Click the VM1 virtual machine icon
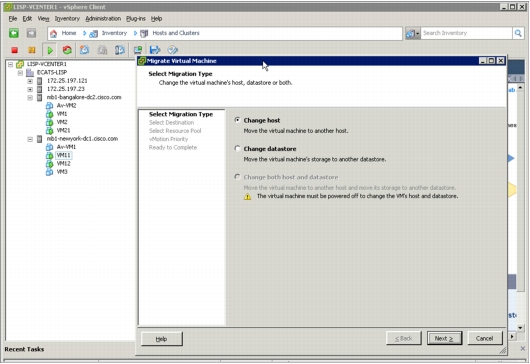 49,114
